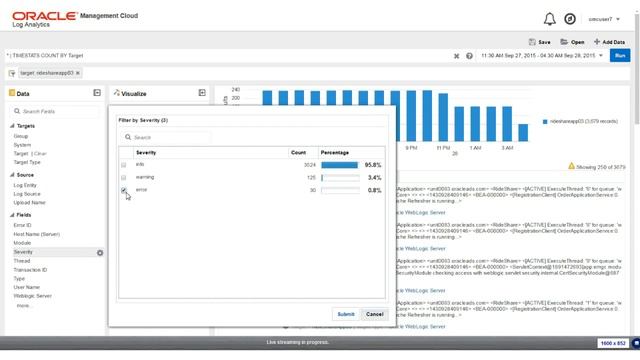Open the compass navigation icon in header
The width and height of the screenshot is (640, 360).
coord(570,19)
